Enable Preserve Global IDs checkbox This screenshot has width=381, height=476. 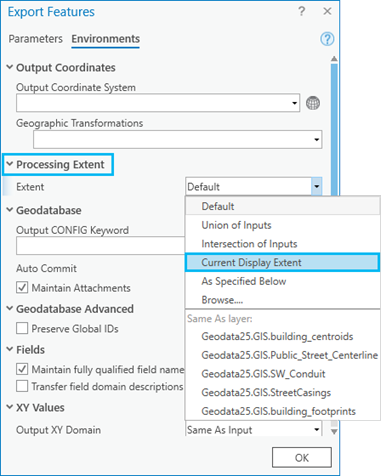[x=22, y=328]
